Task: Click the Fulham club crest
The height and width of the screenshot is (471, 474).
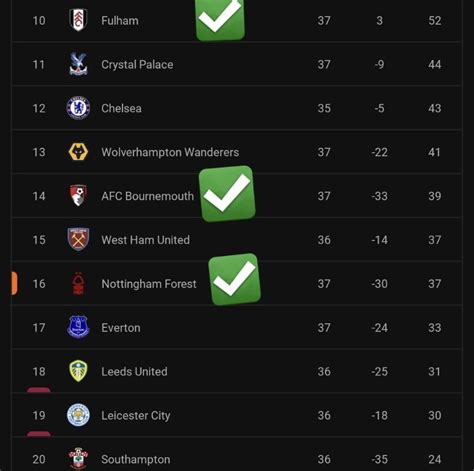Action: coord(78,20)
